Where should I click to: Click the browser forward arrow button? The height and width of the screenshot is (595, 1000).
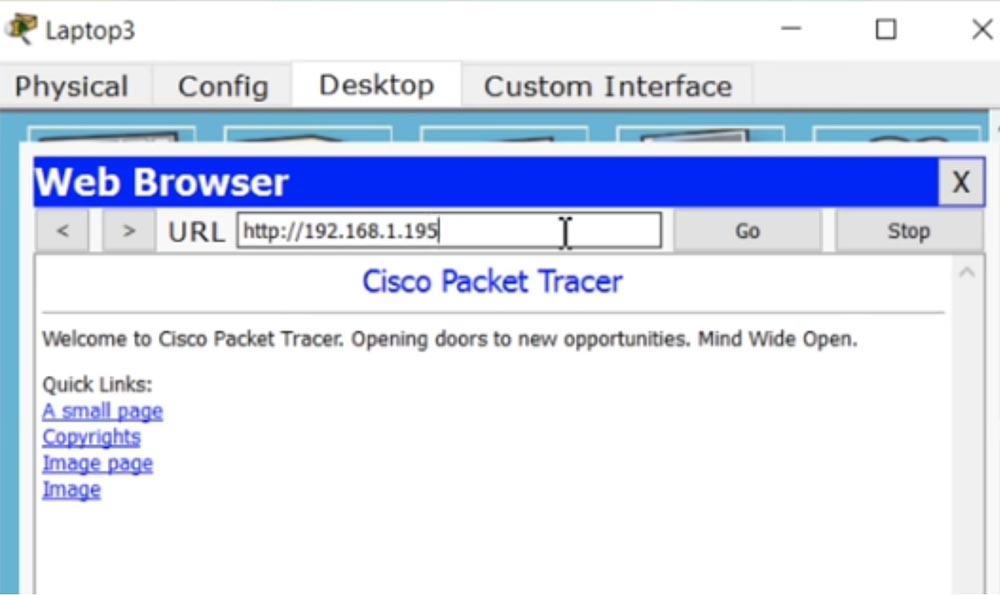(x=129, y=231)
